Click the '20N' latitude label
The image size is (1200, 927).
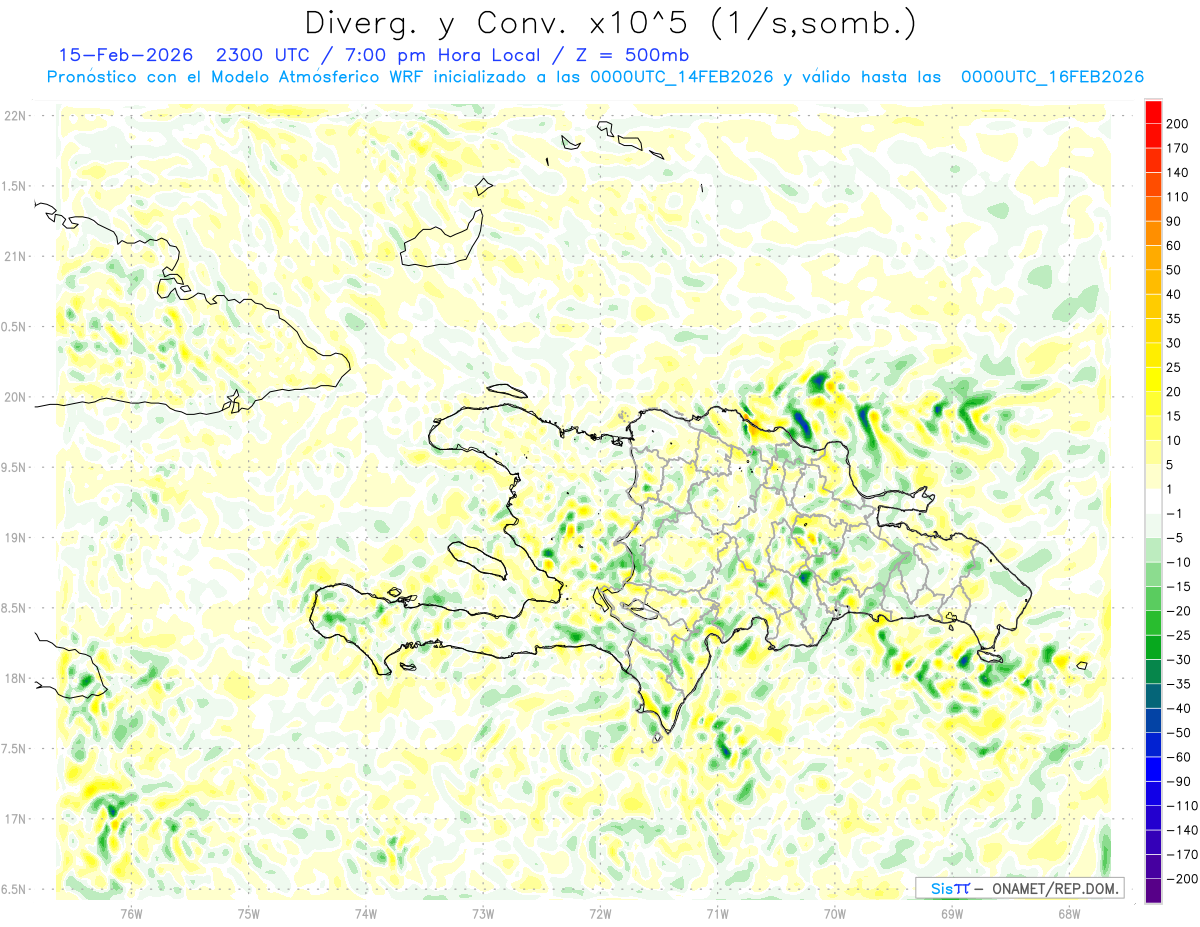15,397
